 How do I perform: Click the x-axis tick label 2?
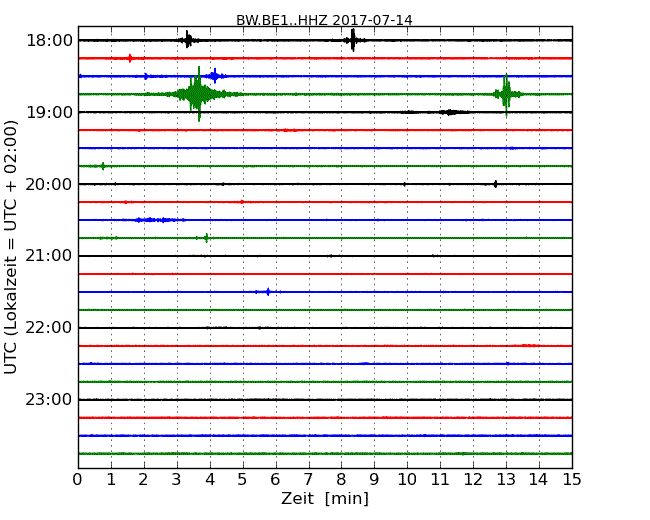143,480
